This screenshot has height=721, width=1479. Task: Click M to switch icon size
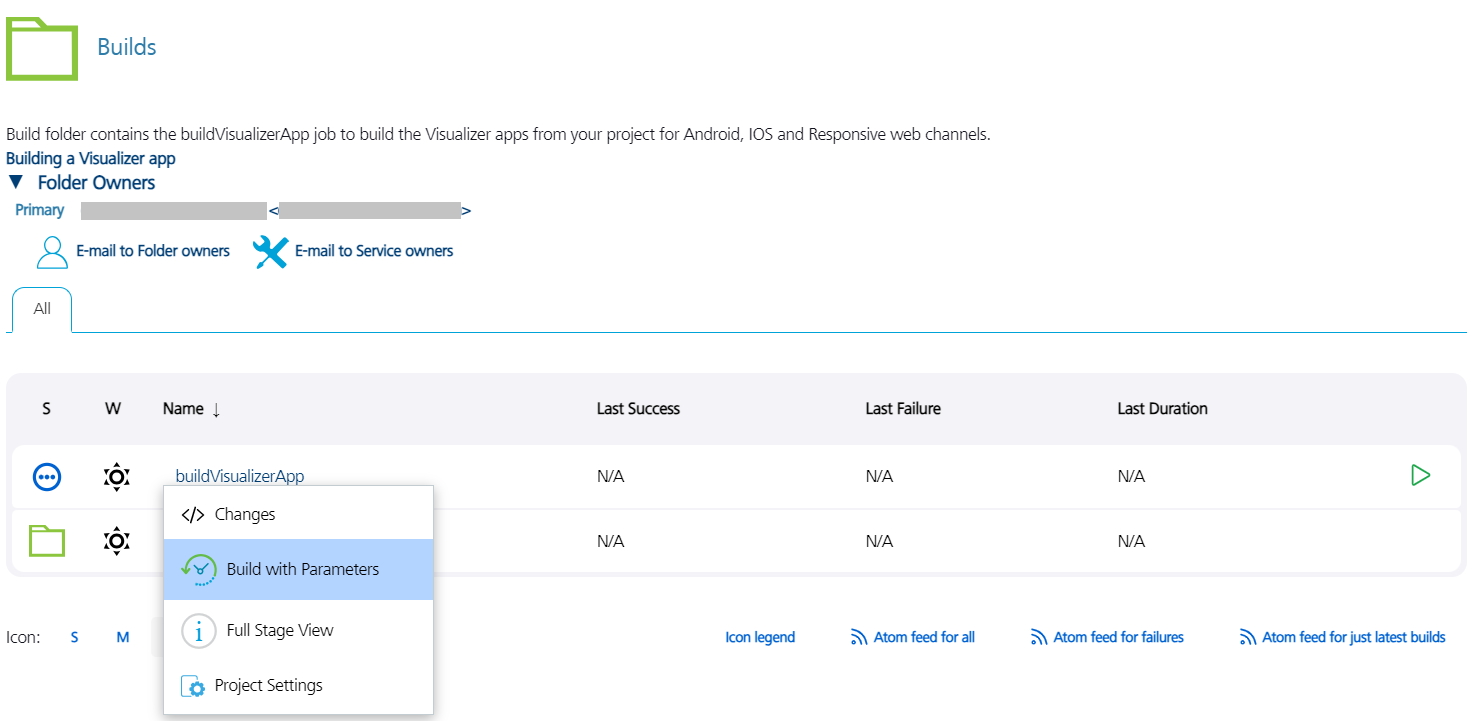pyautogui.click(x=122, y=636)
